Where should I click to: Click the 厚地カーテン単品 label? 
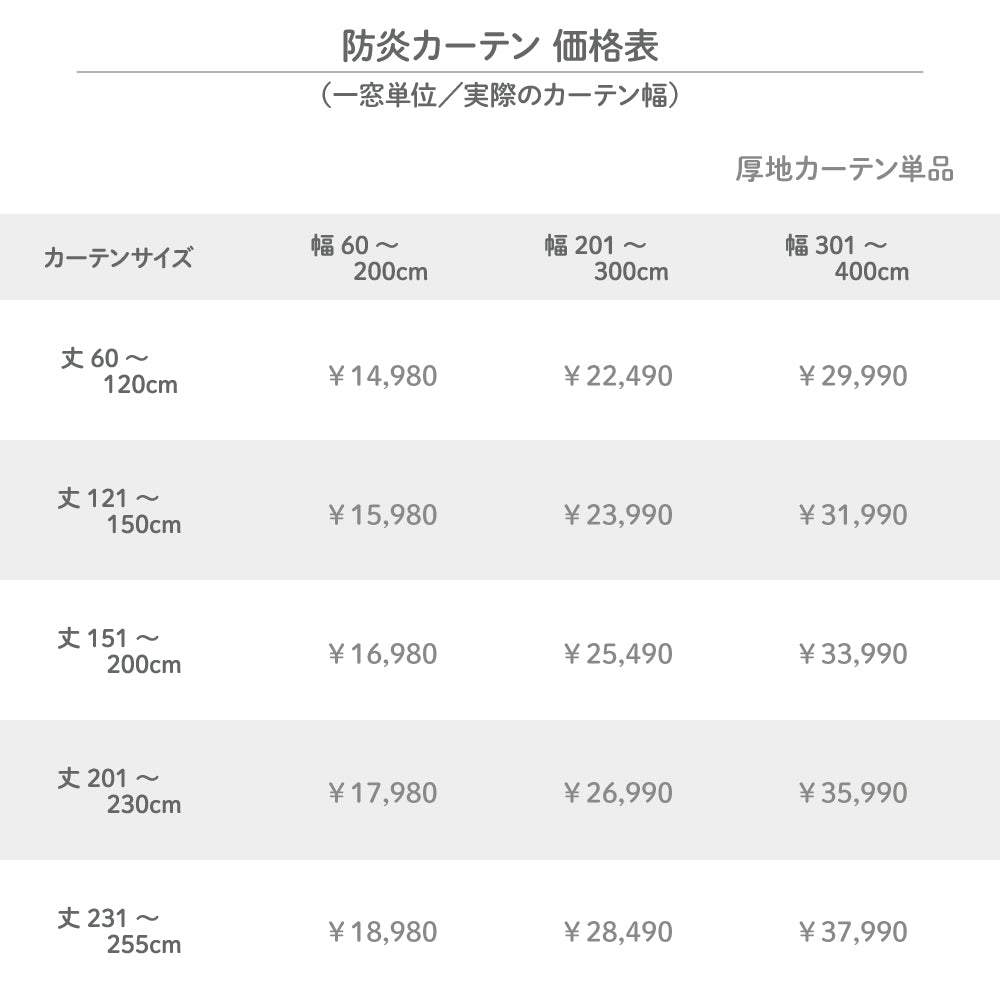[x=844, y=169]
